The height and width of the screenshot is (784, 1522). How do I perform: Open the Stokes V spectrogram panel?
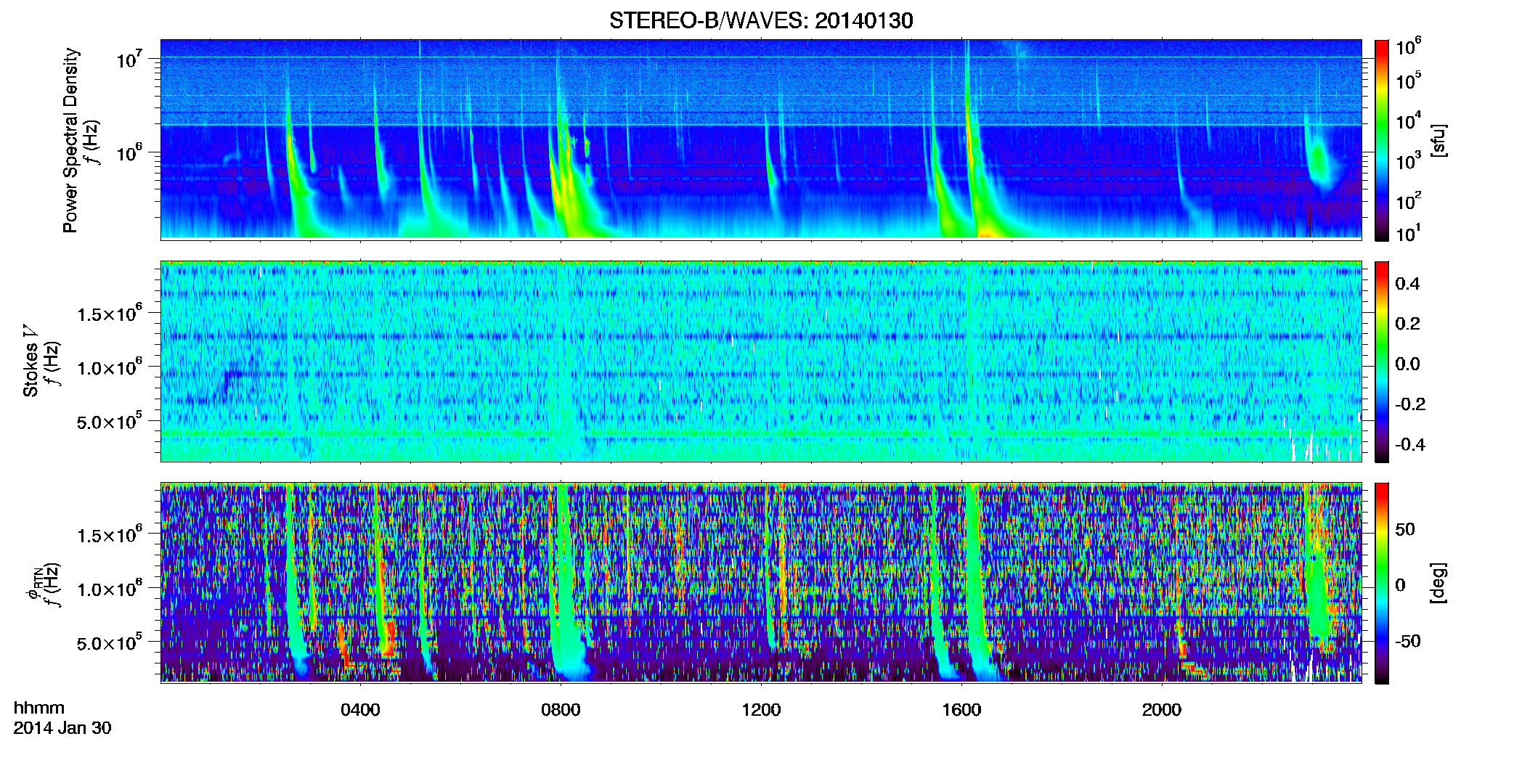(761, 362)
